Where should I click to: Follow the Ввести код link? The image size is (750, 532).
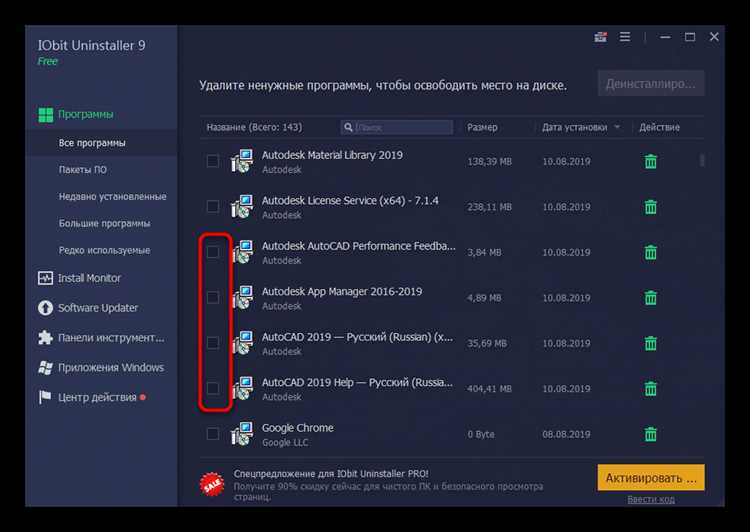tap(651, 499)
